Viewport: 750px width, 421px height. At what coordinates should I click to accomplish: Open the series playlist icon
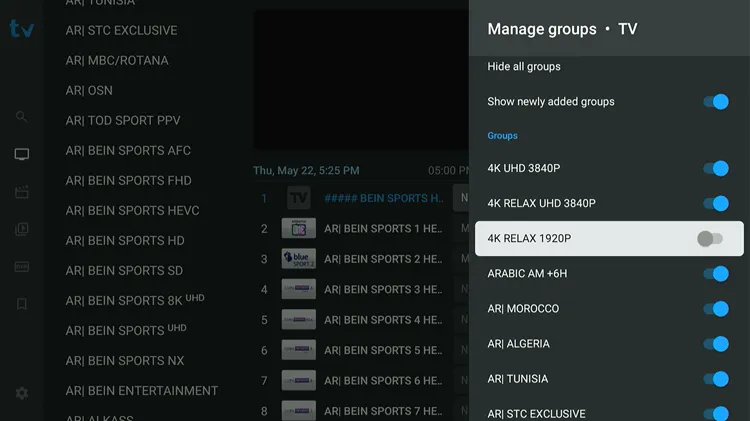22,229
